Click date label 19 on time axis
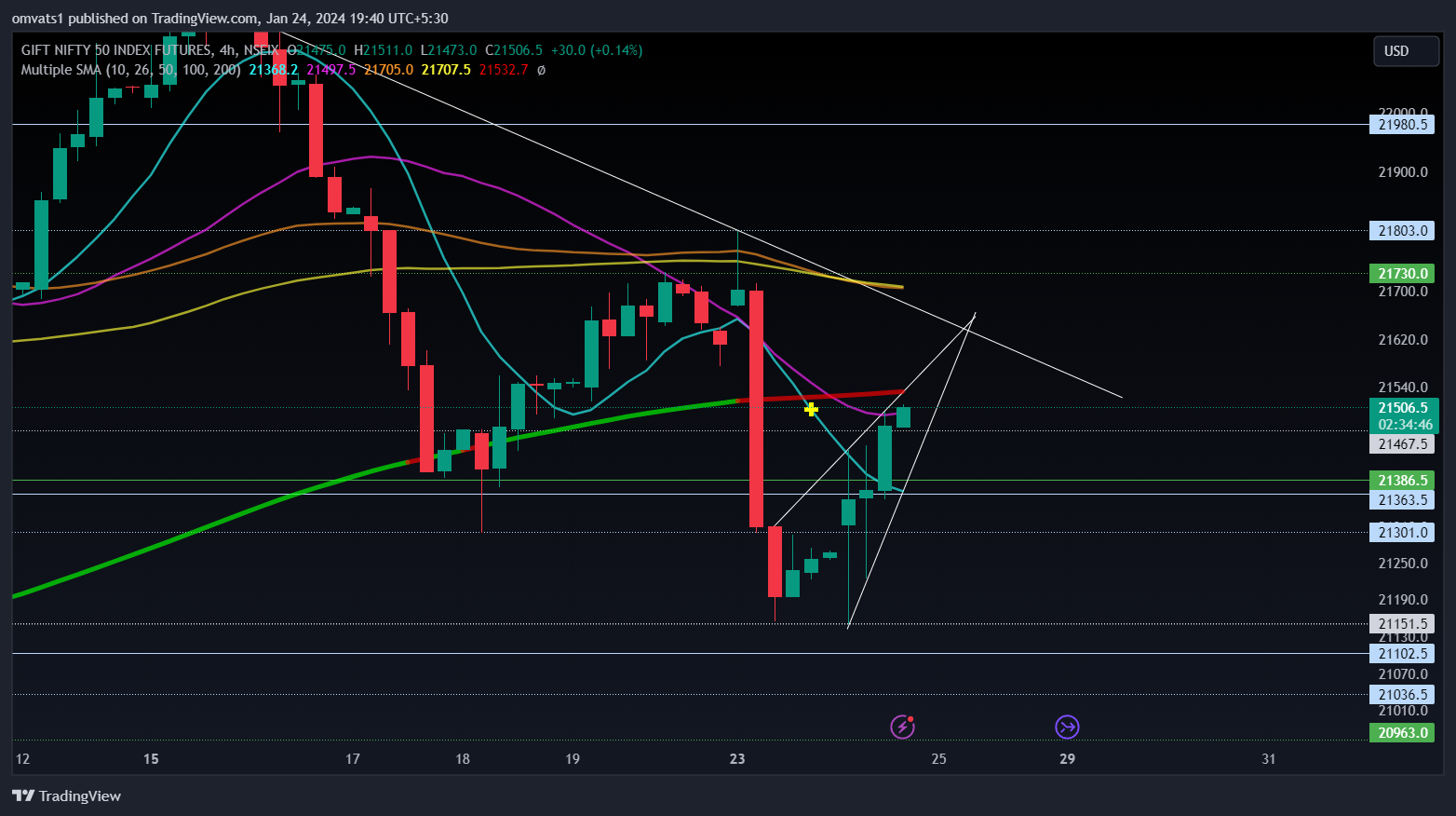This screenshot has height=816, width=1456. 573,759
